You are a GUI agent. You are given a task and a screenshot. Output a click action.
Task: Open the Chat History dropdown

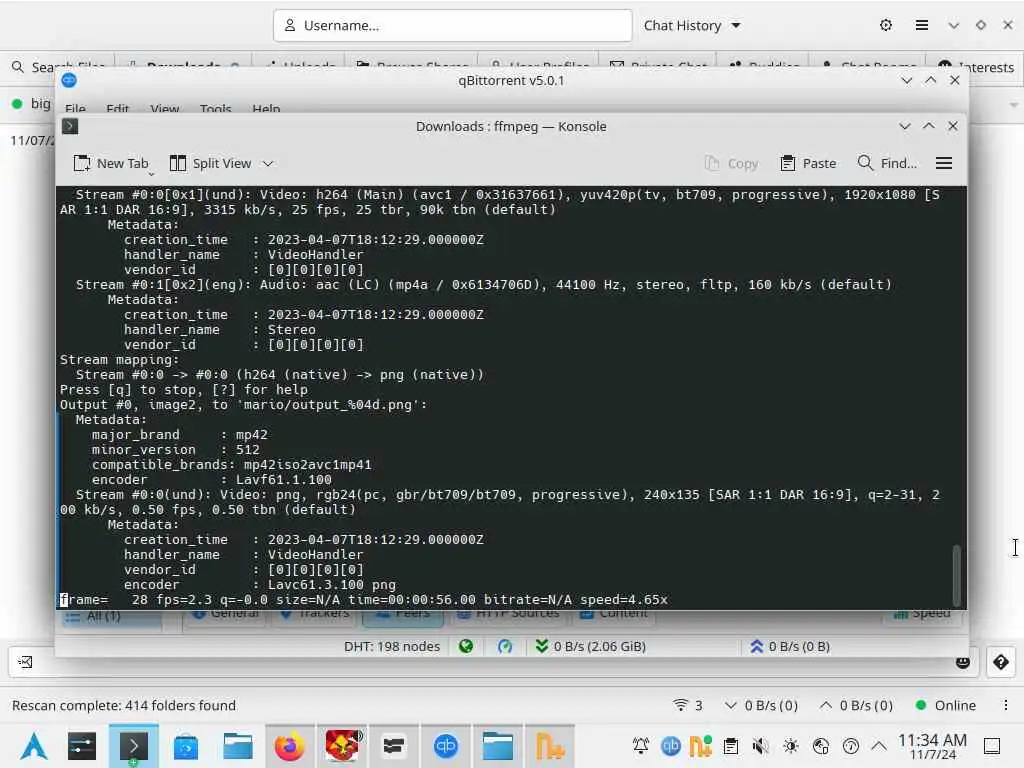692,25
